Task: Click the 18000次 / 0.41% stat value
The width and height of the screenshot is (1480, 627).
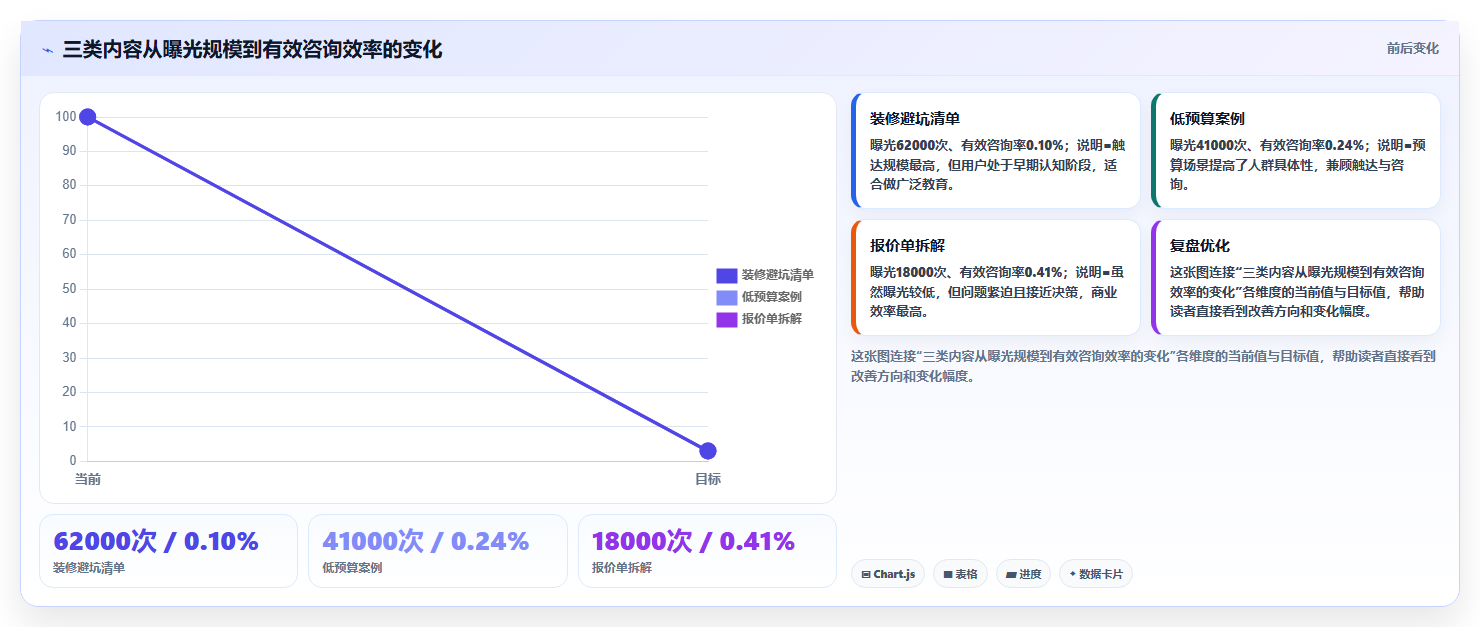Action: coord(693,541)
